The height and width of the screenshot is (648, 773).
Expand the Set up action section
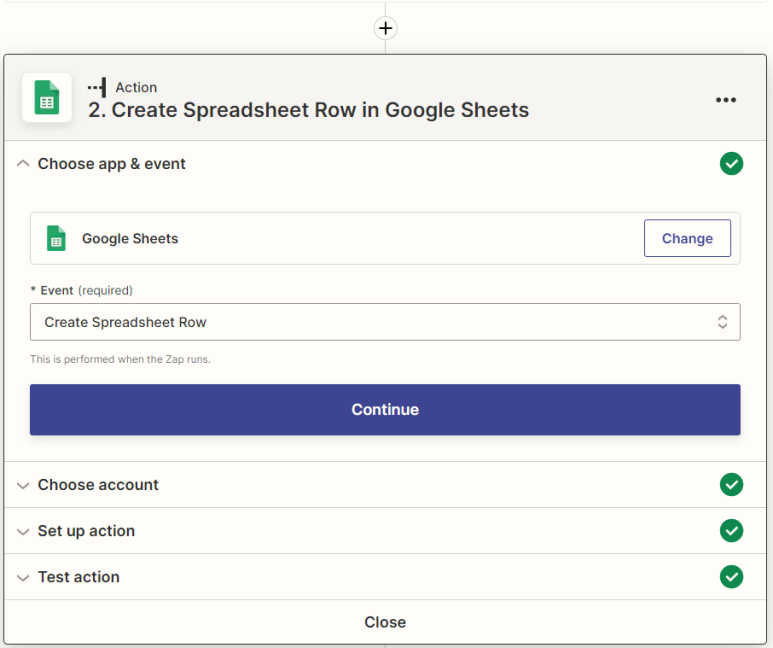23,531
